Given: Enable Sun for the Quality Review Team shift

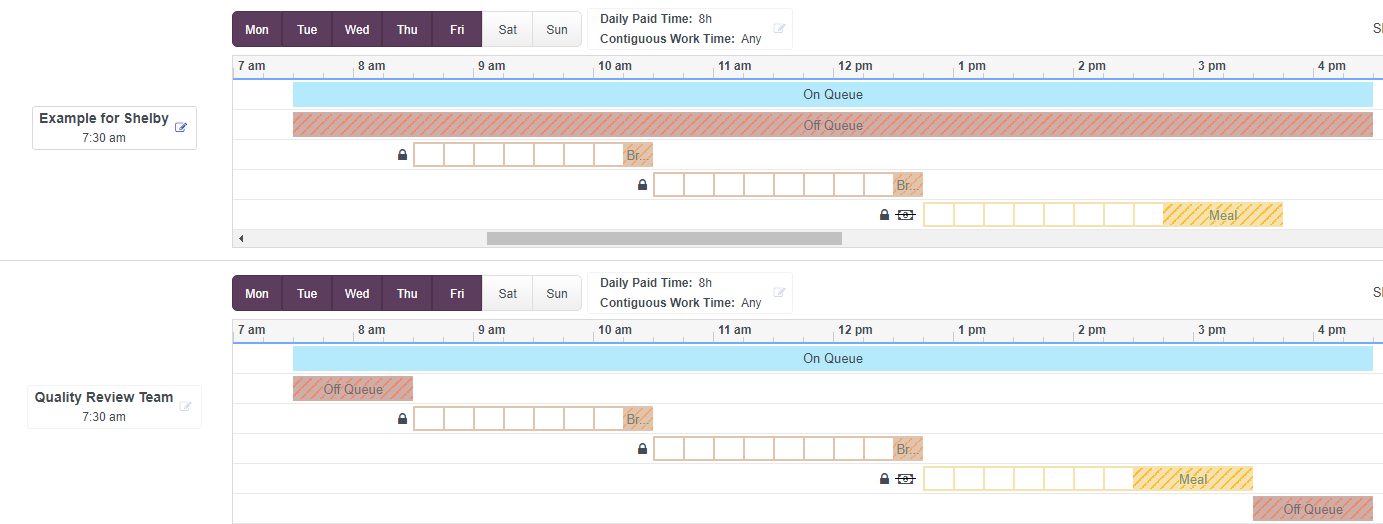Looking at the screenshot, I should [x=557, y=294].
